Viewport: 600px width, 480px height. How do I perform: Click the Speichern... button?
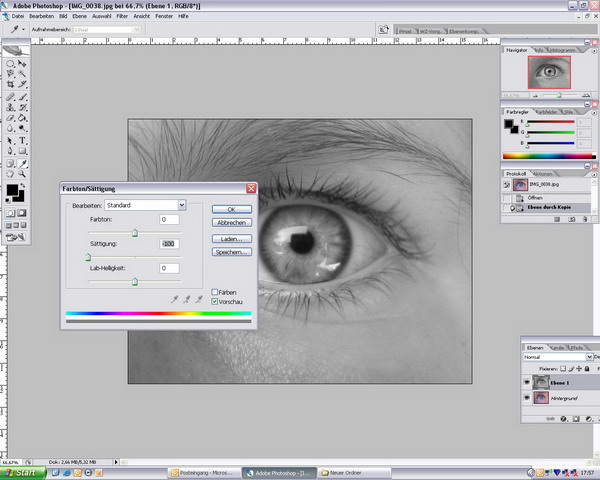pyautogui.click(x=232, y=252)
